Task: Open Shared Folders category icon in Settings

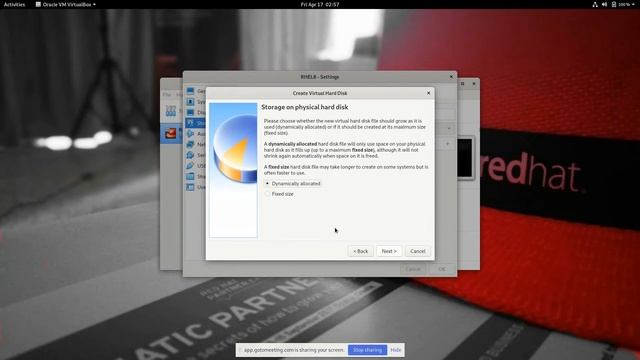Action: point(191,176)
